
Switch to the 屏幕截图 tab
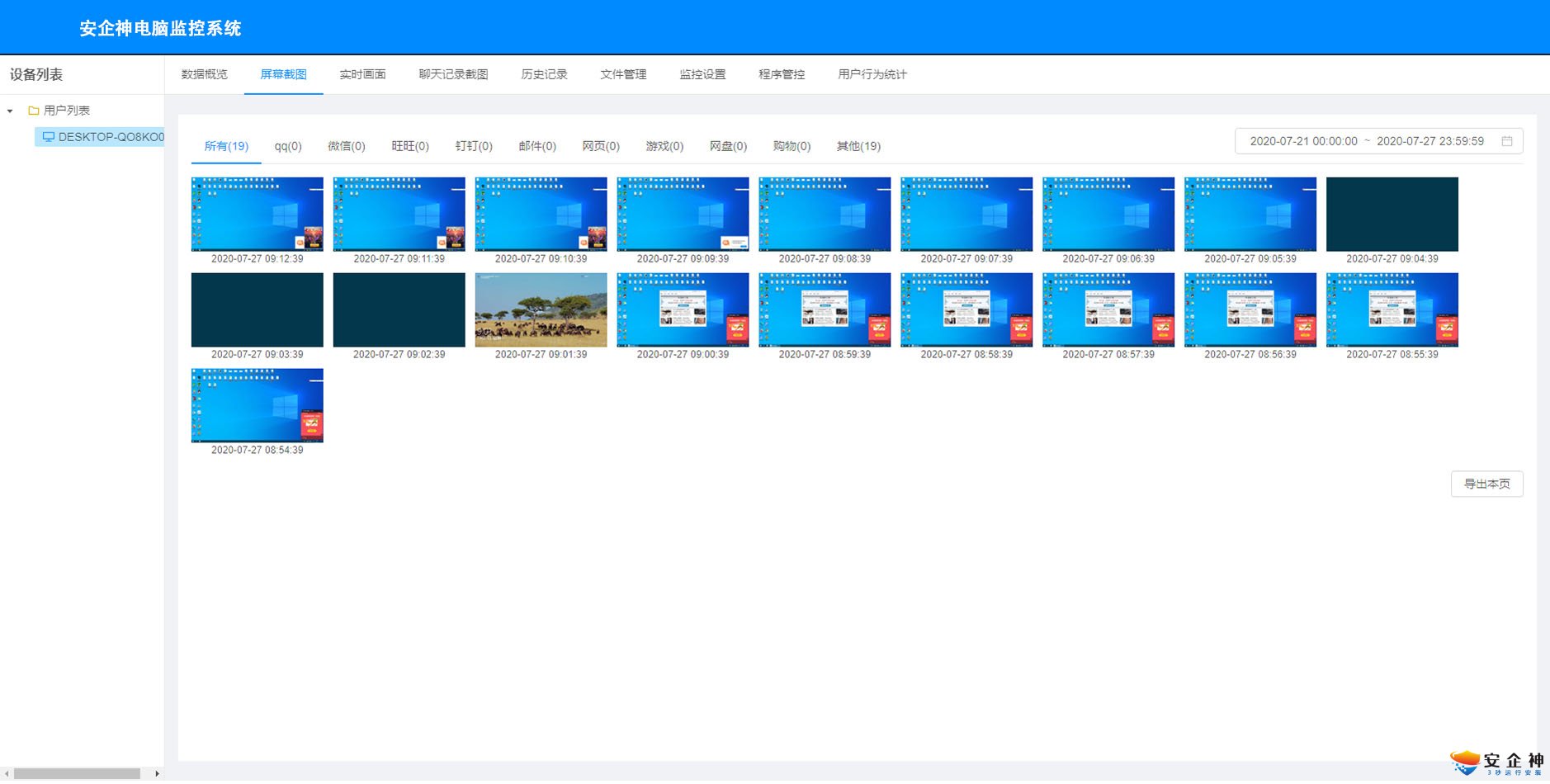click(283, 74)
